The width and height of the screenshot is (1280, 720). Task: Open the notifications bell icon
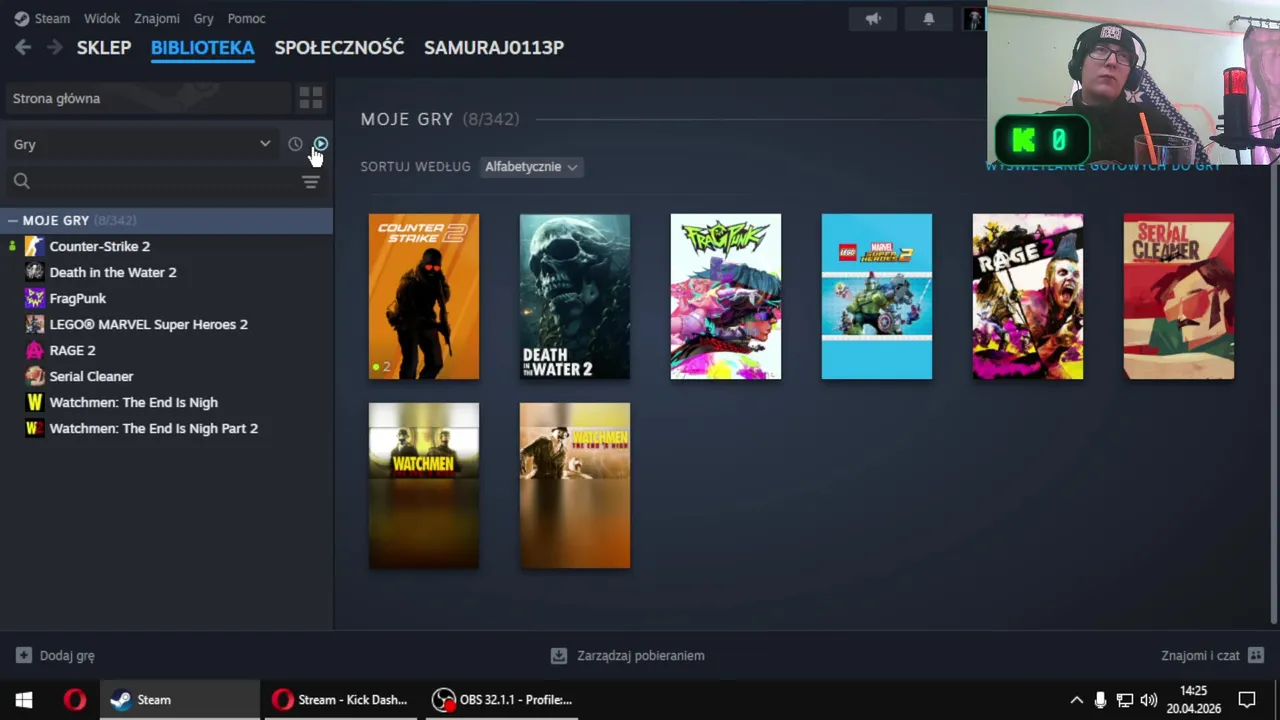pyautogui.click(x=928, y=19)
